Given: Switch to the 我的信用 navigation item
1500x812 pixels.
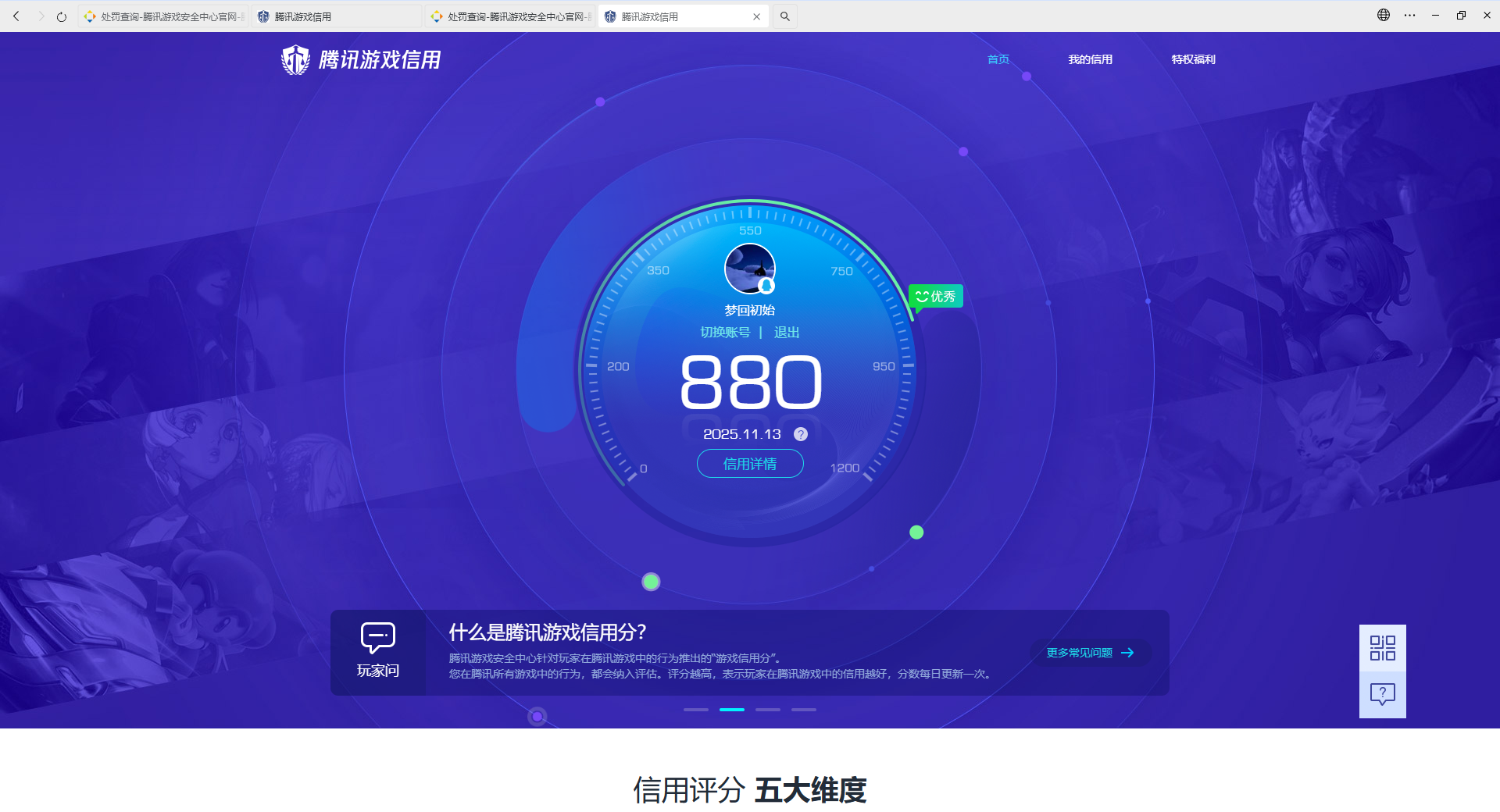Looking at the screenshot, I should tap(1091, 59).
